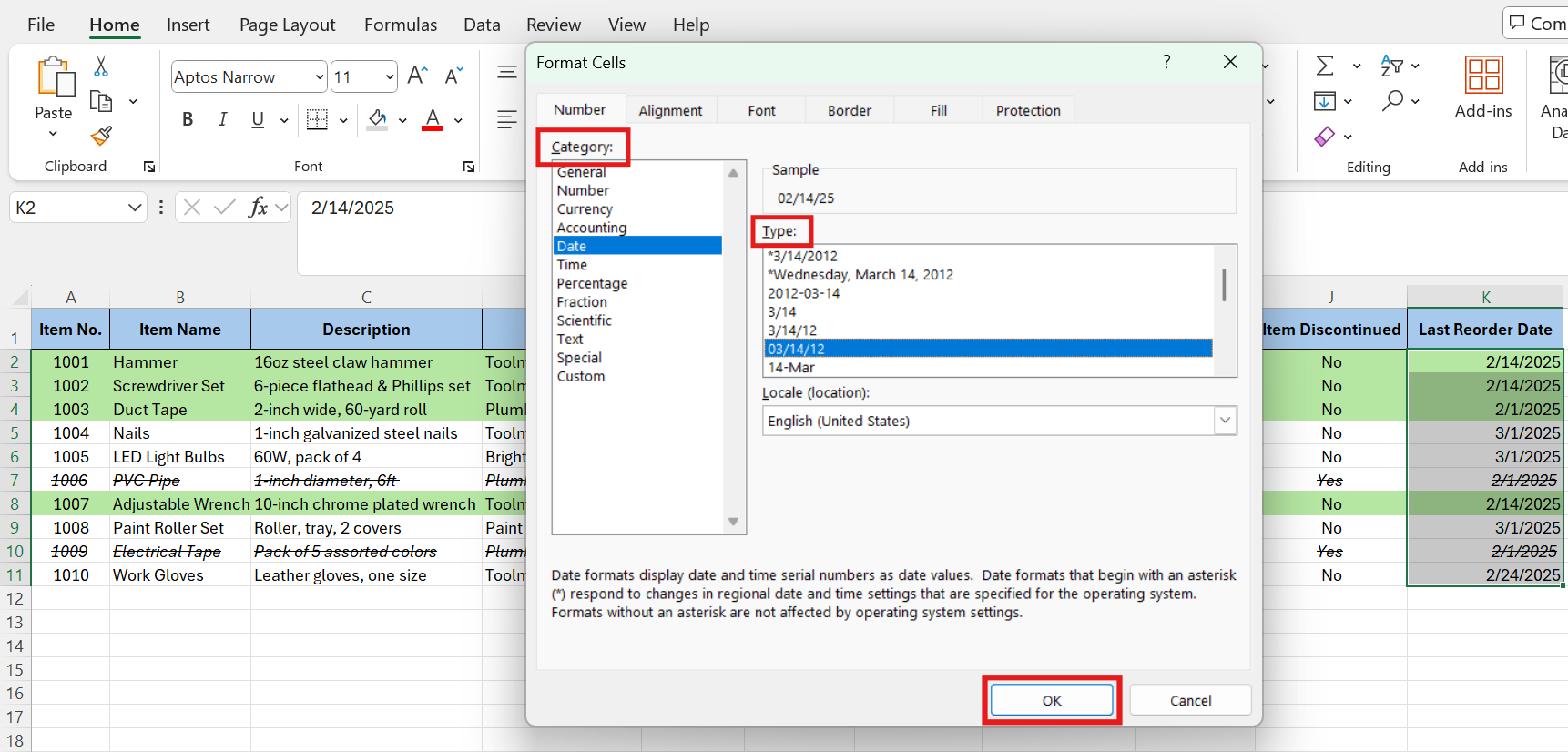Cancel the Format Cells dialog
Screen dimensions: 1568x752
pos(1190,700)
